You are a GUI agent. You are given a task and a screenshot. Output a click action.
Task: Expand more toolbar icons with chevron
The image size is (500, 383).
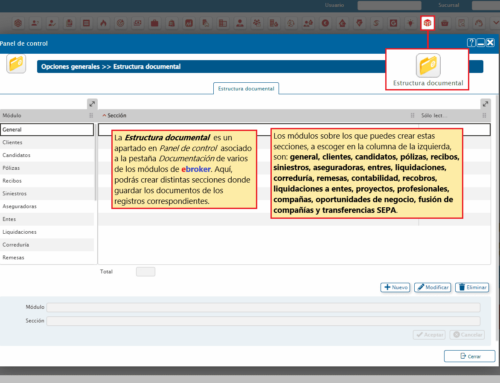[x=495, y=23]
